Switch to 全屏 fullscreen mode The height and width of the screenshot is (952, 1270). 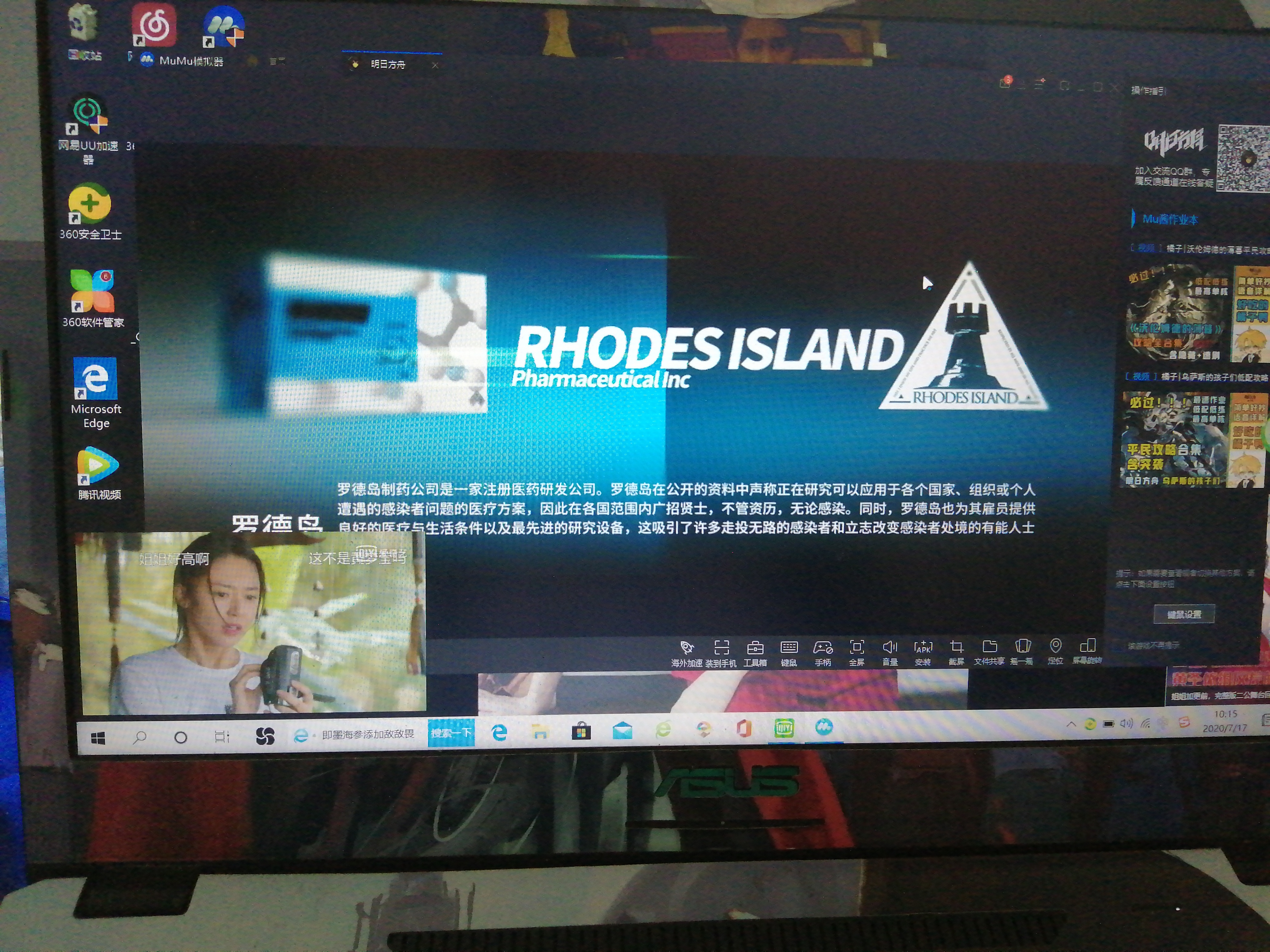(857, 653)
